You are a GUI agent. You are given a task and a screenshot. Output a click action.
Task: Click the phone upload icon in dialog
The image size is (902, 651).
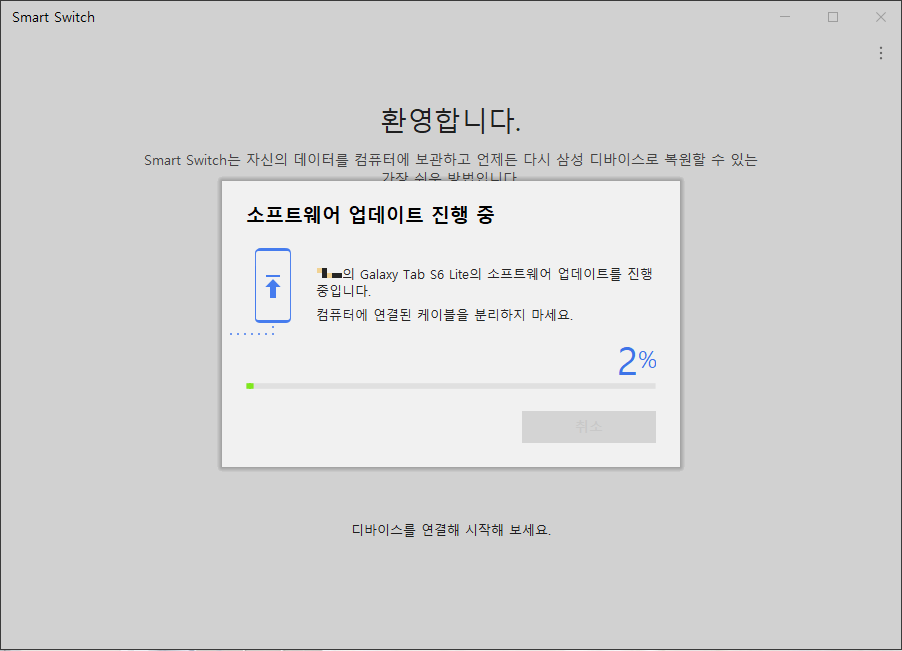coord(273,285)
